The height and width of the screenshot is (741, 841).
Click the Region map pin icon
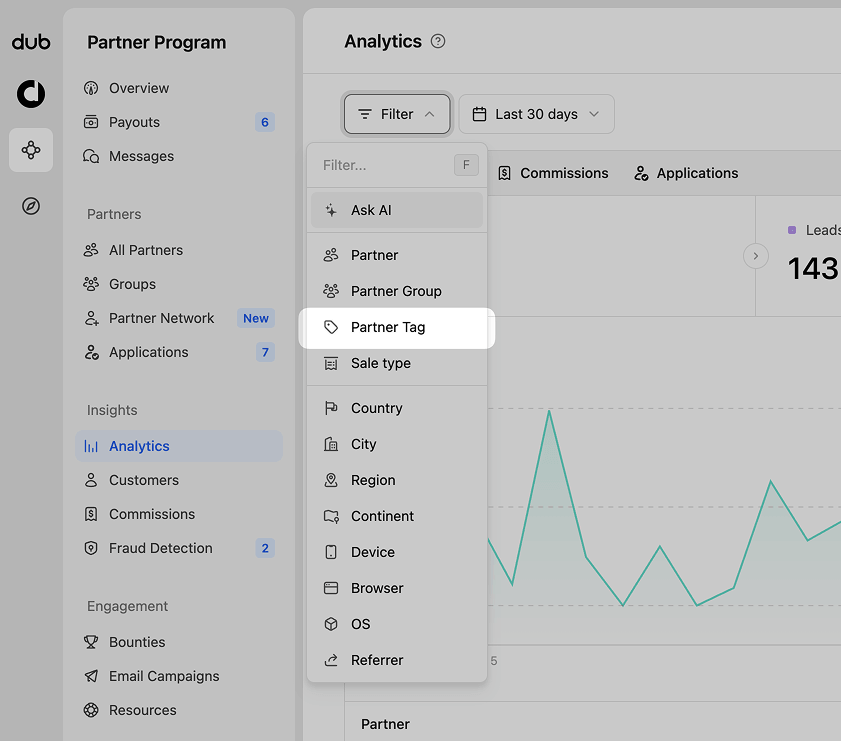pyautogui.click(x=331, y=480)
